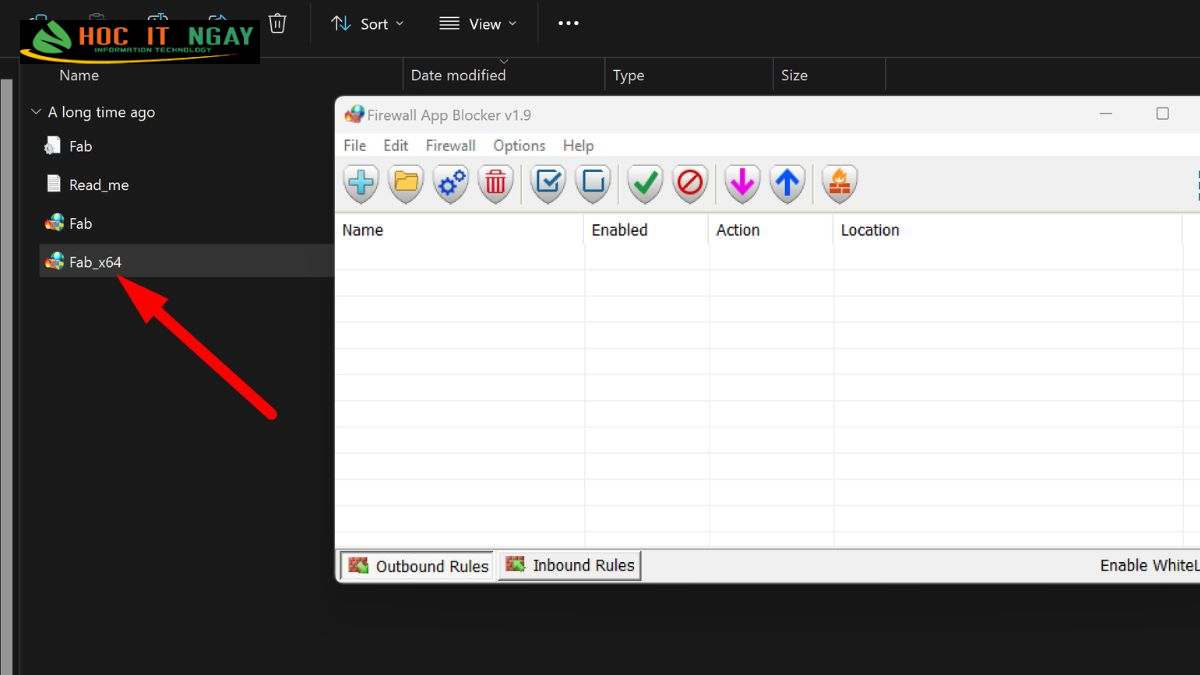Click the green checkmark Allow icon
This screenshot has height=675, width=1200.
pos(645,184)
